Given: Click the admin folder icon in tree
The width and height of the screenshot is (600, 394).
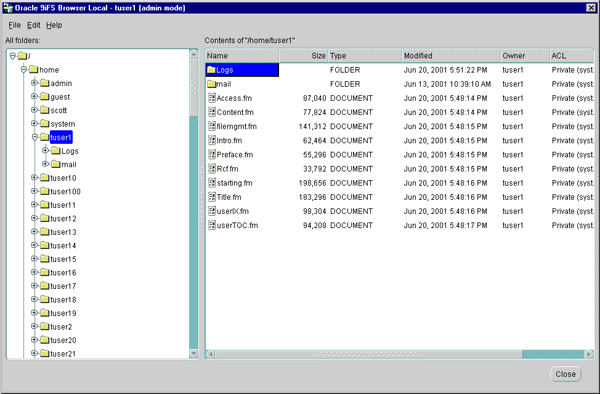Looking at the screenshot, I should point(45,83).
